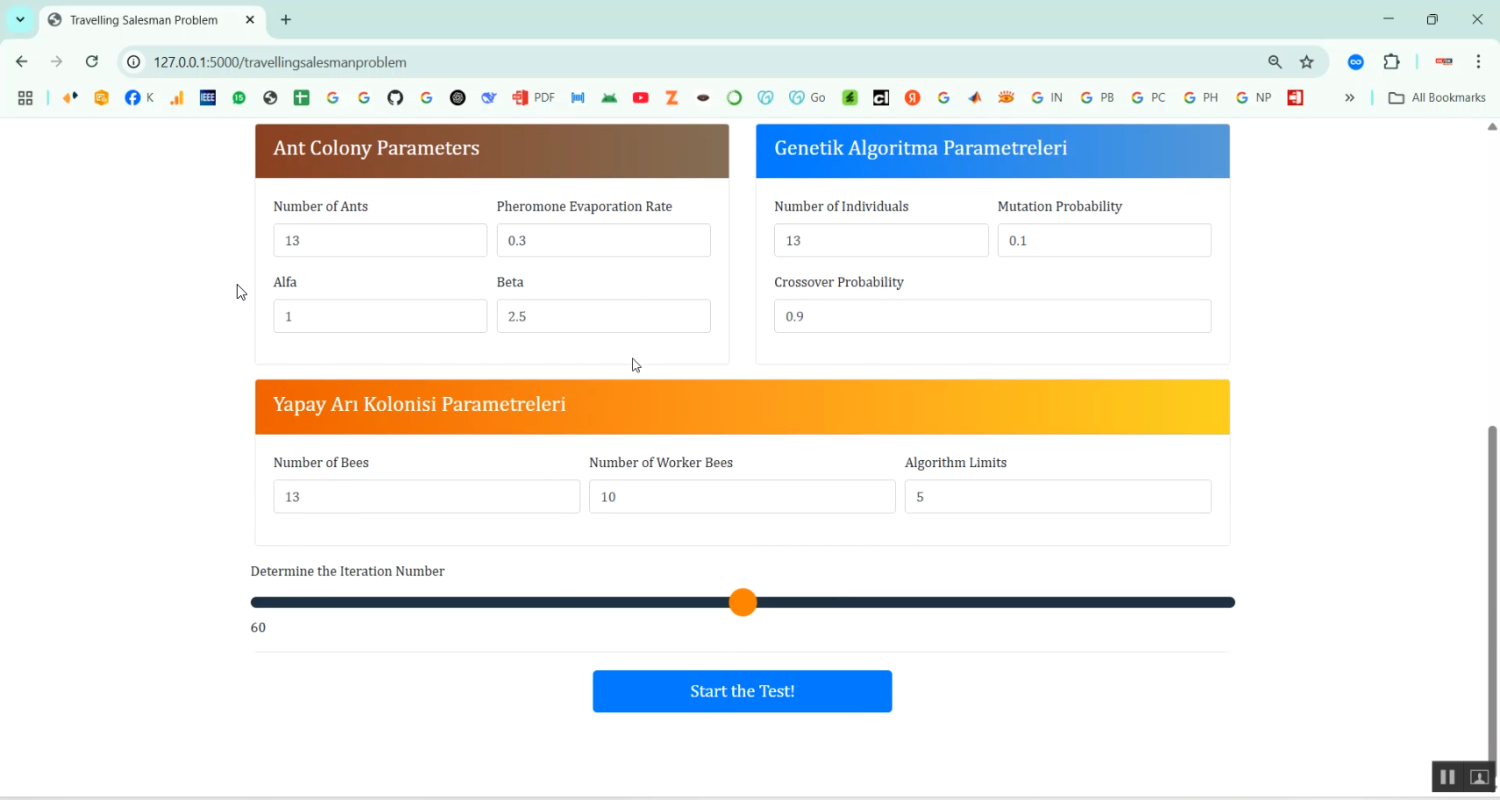Open the Zotero bookmark
The image size is (1500, 800).
pos(672,97)
